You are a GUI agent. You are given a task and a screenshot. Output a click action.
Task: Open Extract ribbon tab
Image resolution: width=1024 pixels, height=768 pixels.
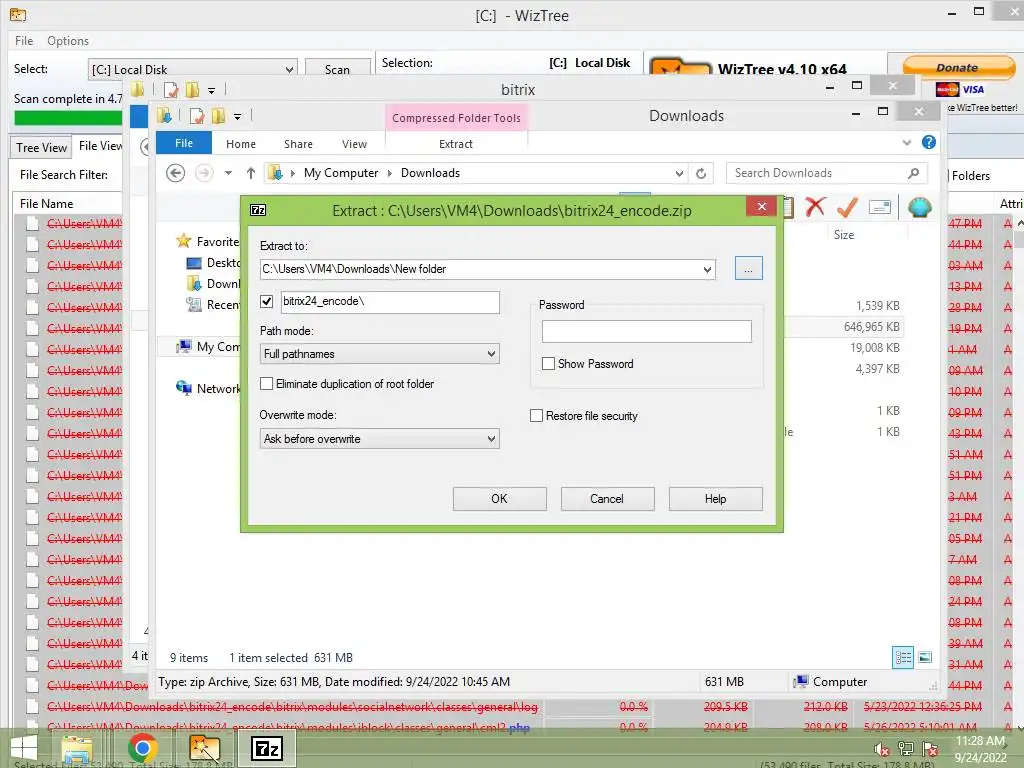coord(455,144)
